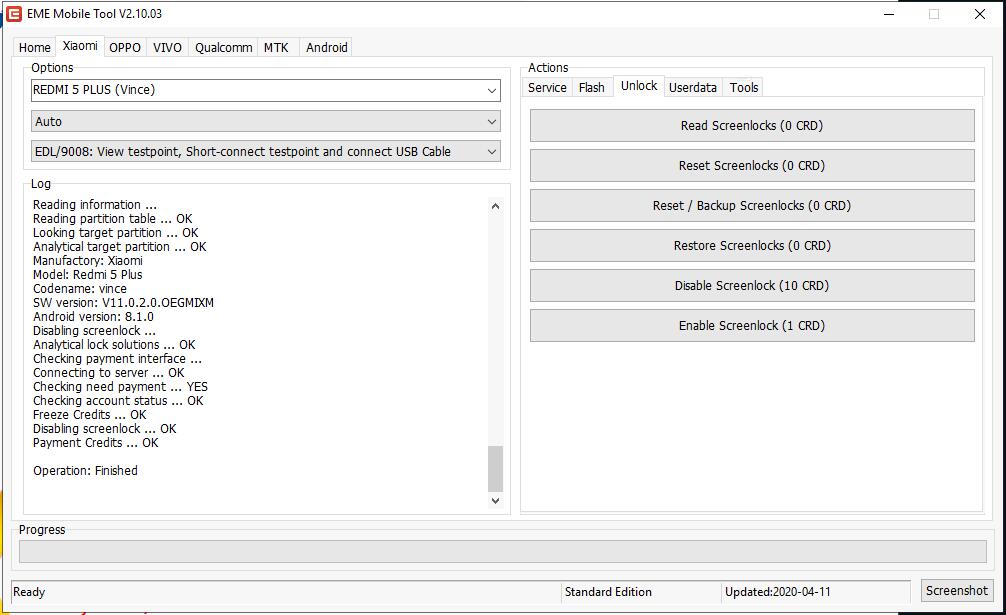Close the EME Mobile Tool window
Screen dimensions: 1006x615
(980, 14)
